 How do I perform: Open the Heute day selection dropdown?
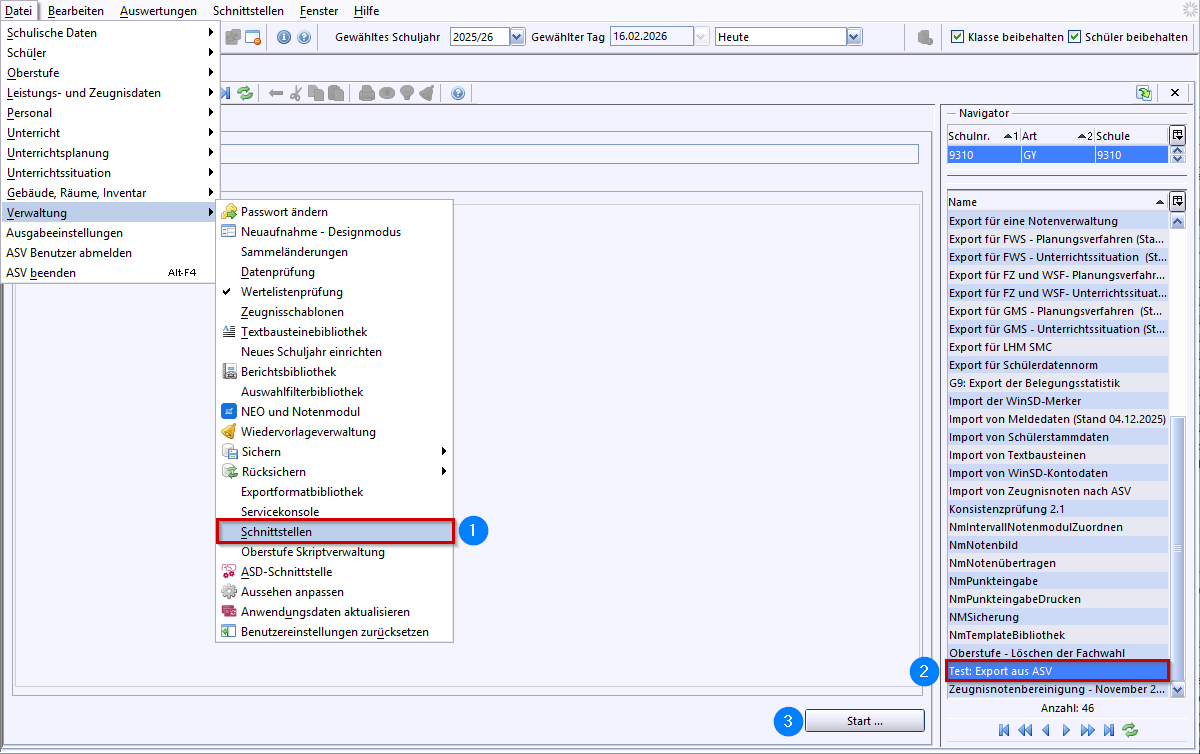pyautogui.click(x=854, y=37)
